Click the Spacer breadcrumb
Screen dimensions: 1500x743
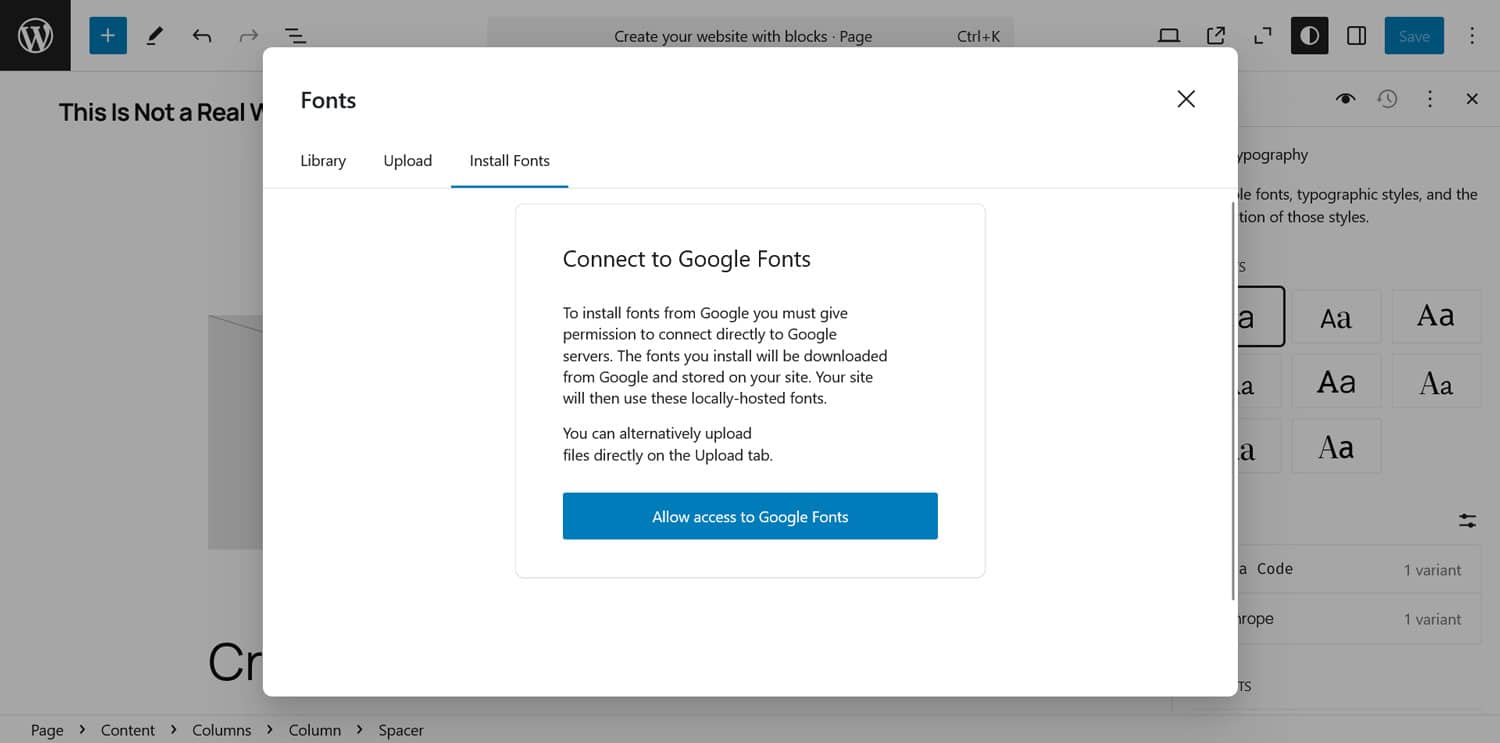point(401,730)
